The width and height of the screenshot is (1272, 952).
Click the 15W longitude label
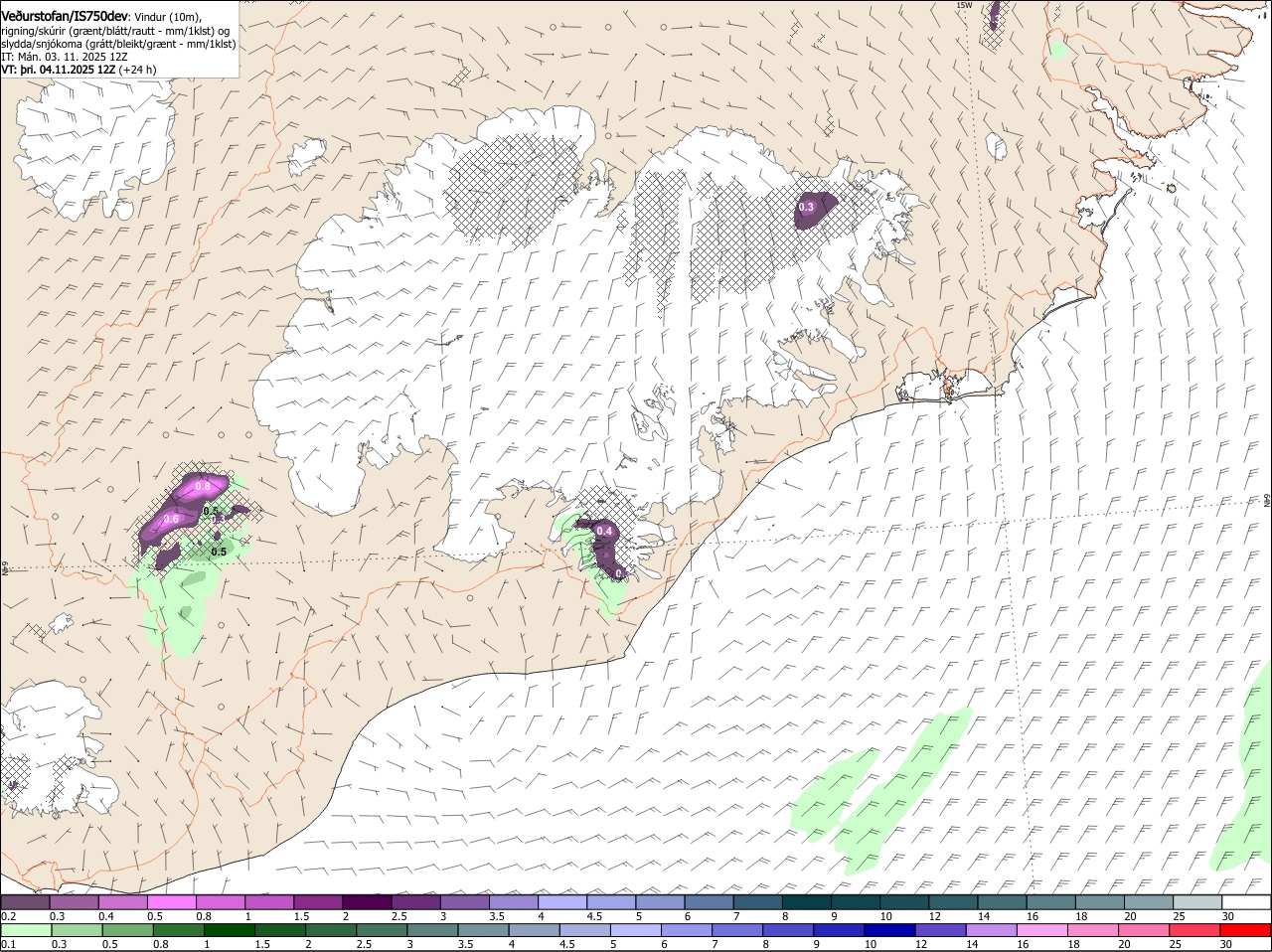(x=963, y=6)
